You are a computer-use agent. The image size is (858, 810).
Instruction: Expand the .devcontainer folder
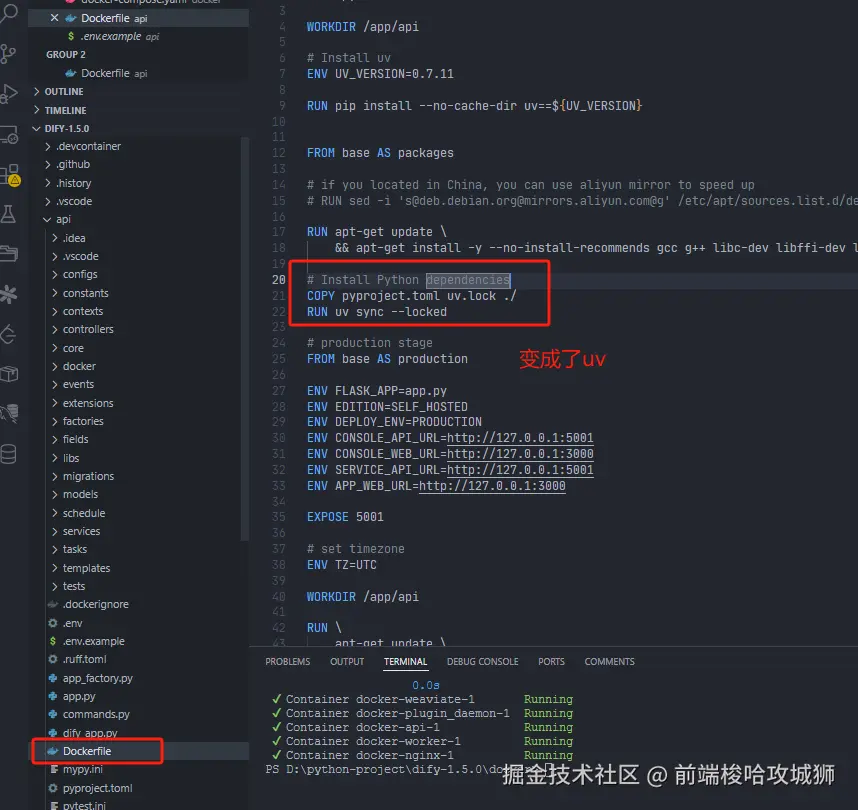(x=48, y=146)
